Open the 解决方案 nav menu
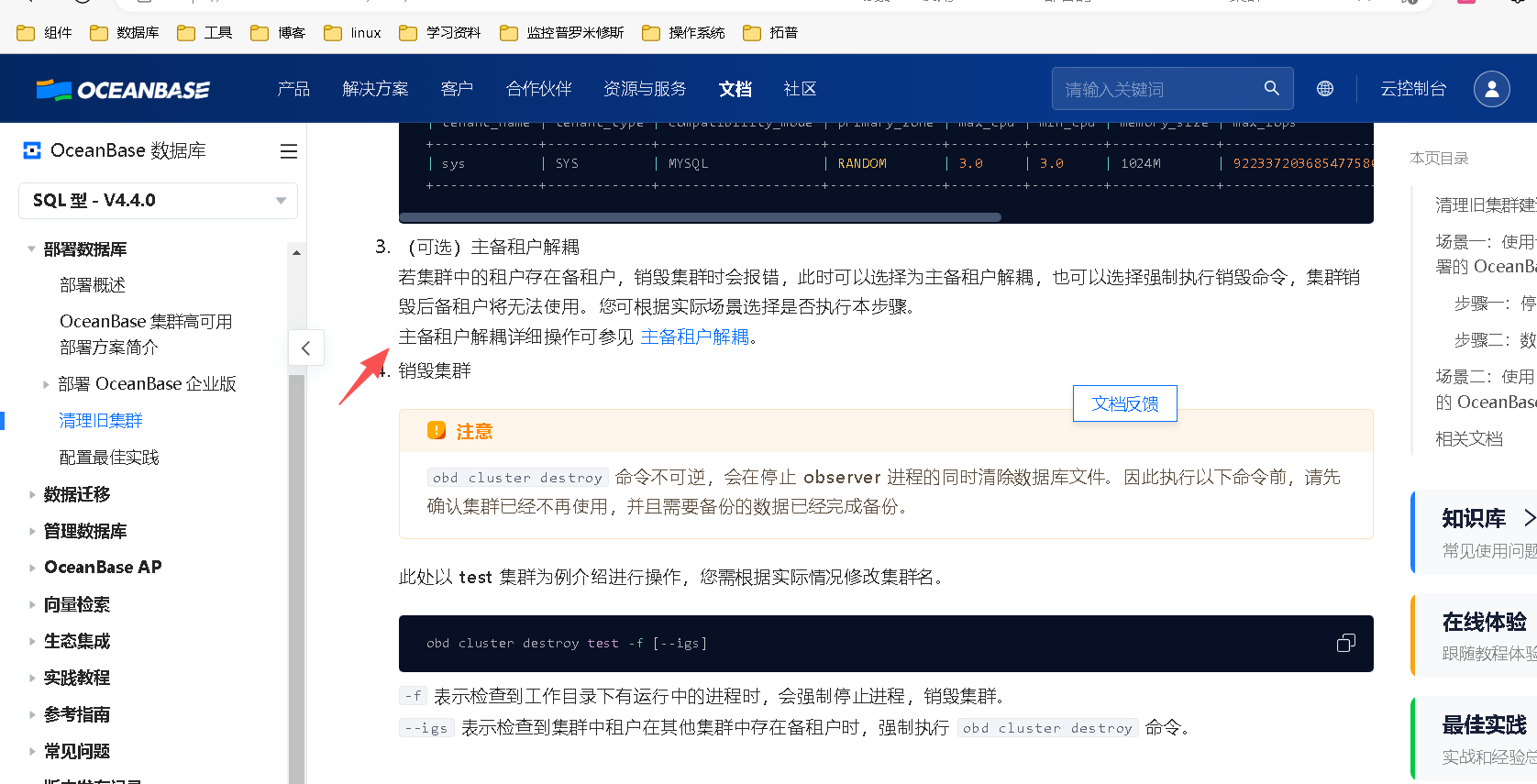Screen dimensions: 1537x784 pos(375,89)
